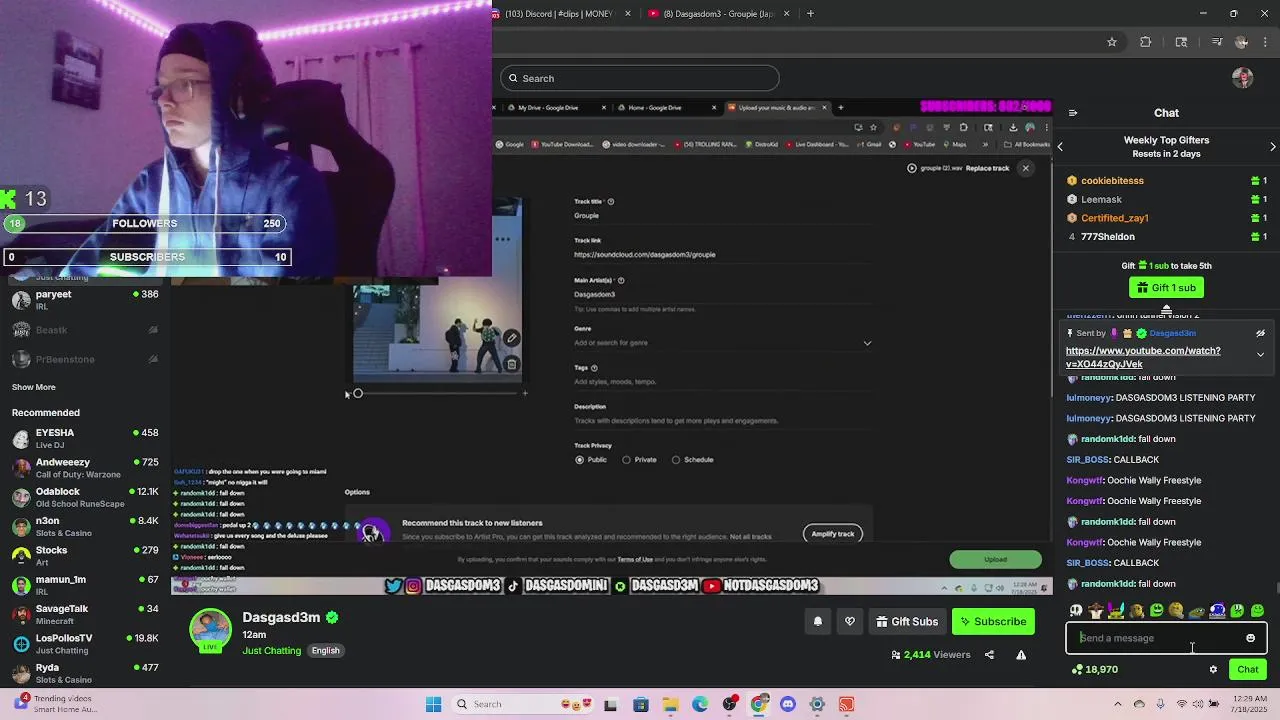Unpin the pinned YouTube message icon
The image size is (1280, 720).
pyautogui.click(x=1260, y=333)
